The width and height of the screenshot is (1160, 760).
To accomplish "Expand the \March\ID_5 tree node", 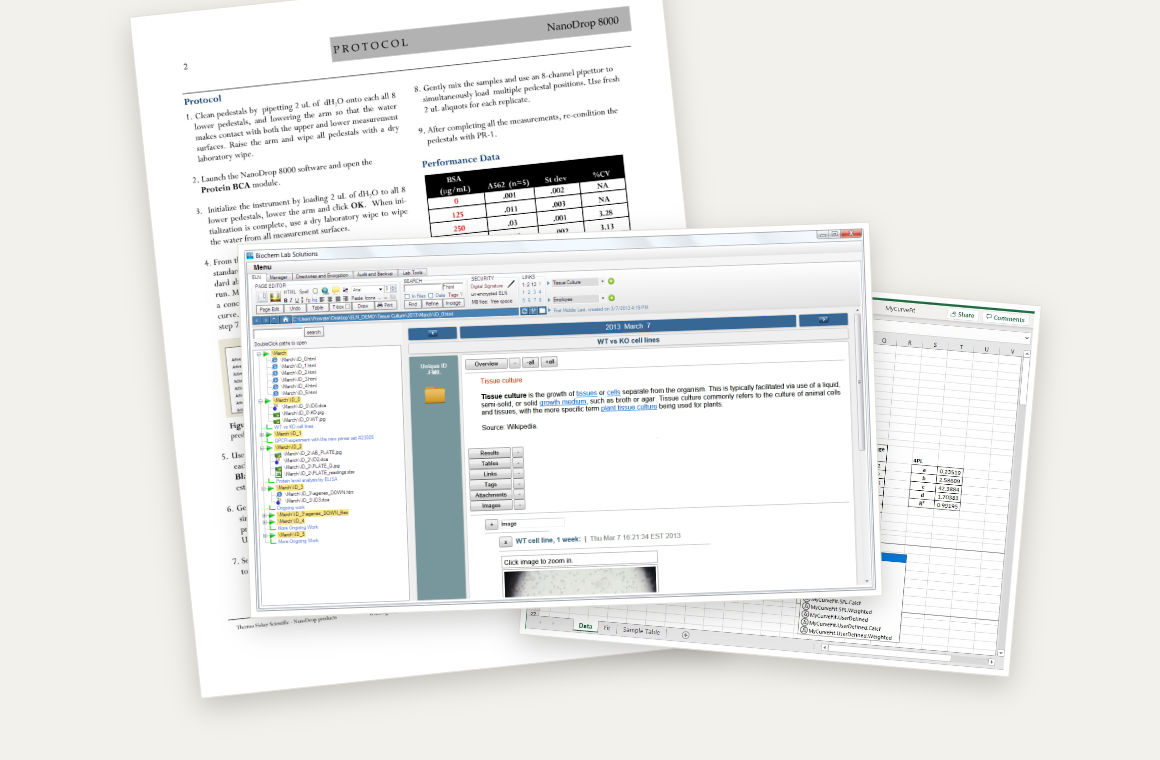I will (x=265, y=535).
